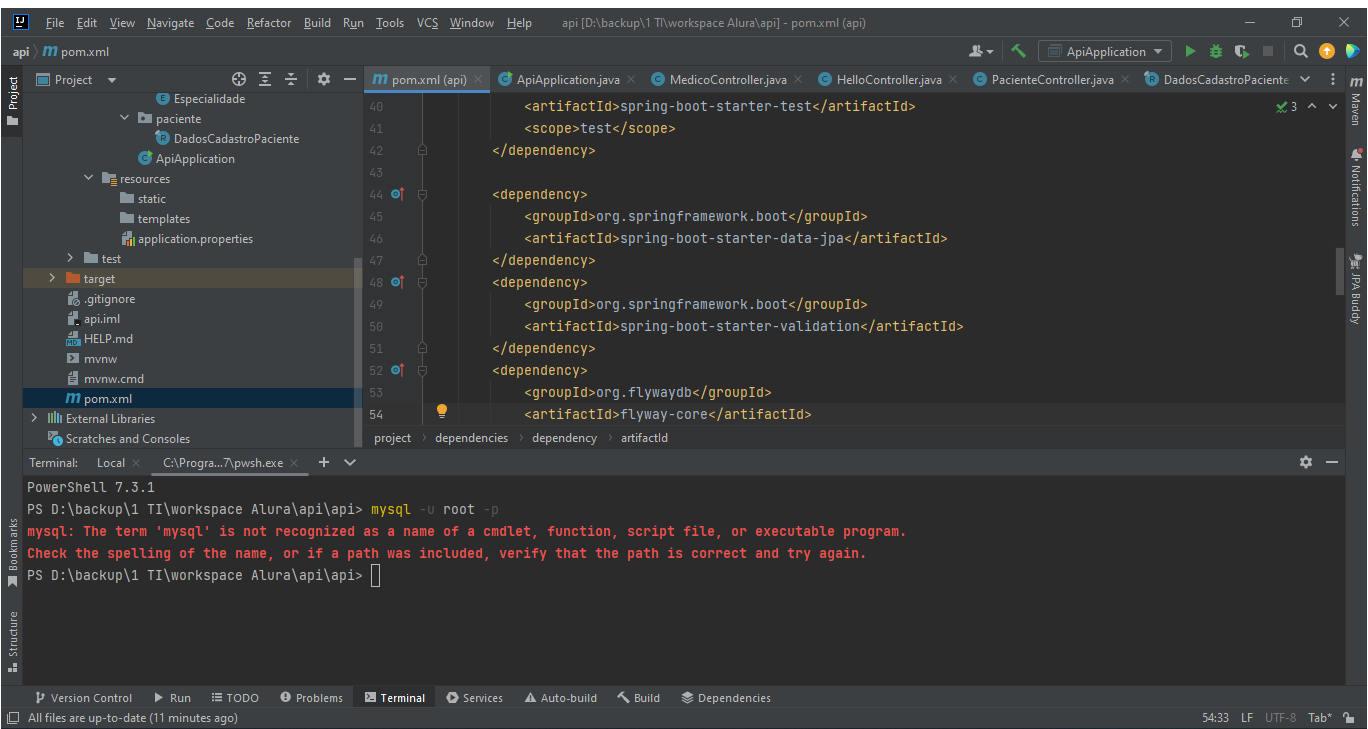
Task: Close the pom.xml (api) editor tab
Action: [x=478, y=80]
